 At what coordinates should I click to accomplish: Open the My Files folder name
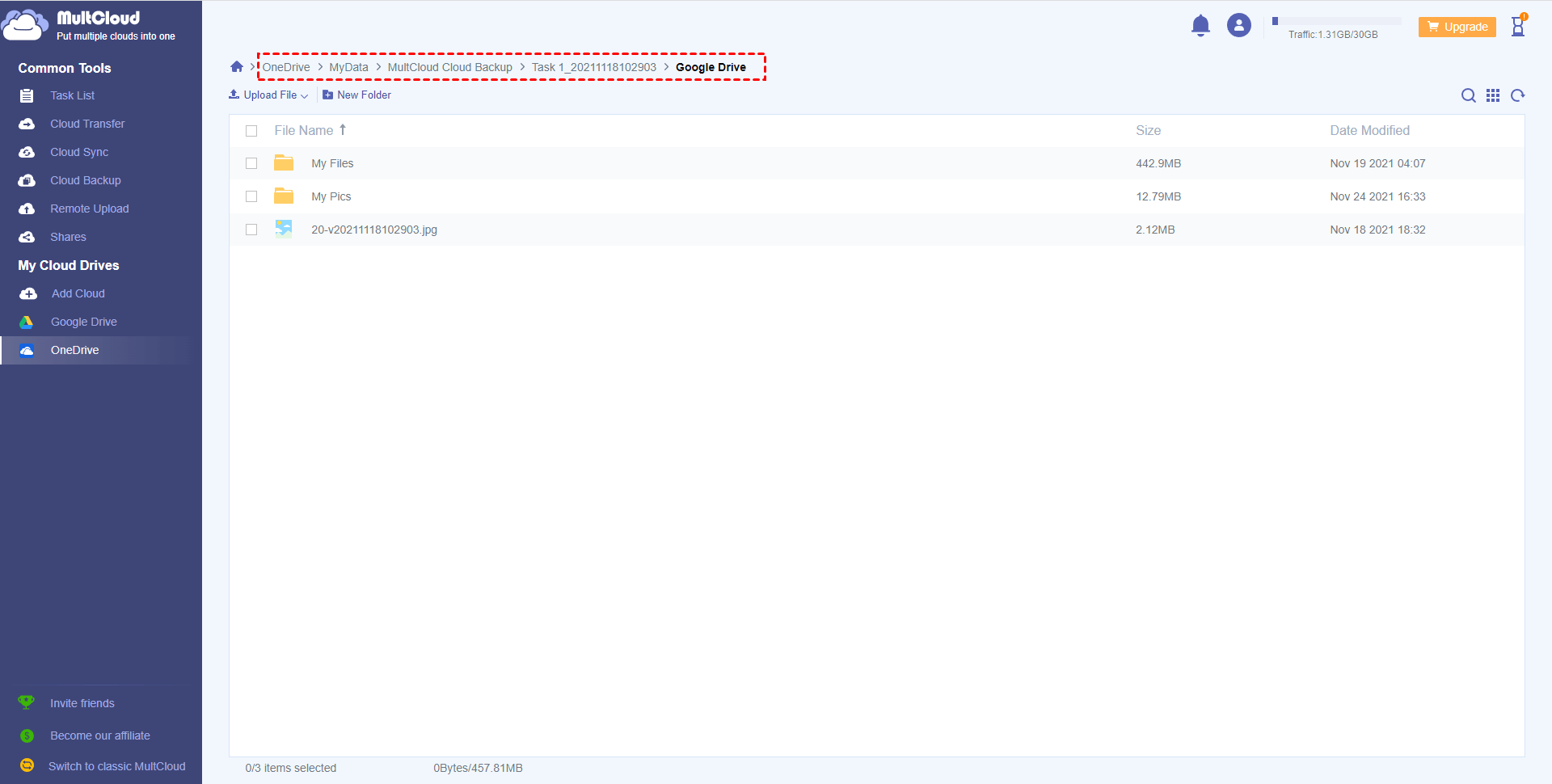[332, 163]
